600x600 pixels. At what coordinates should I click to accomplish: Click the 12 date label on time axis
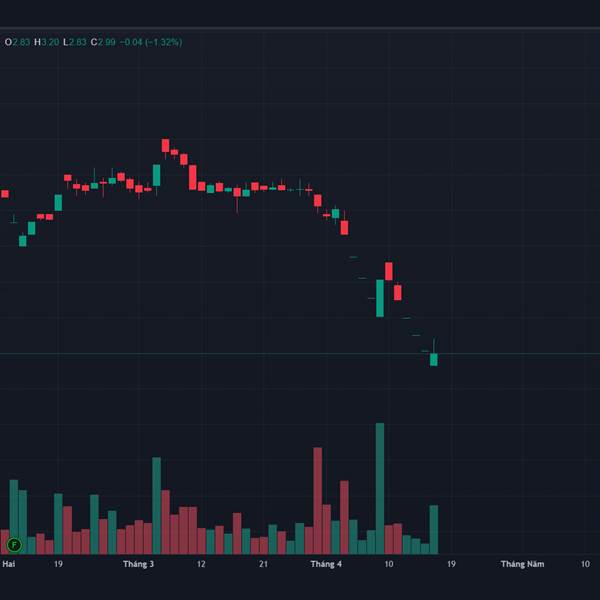(201, 564)
